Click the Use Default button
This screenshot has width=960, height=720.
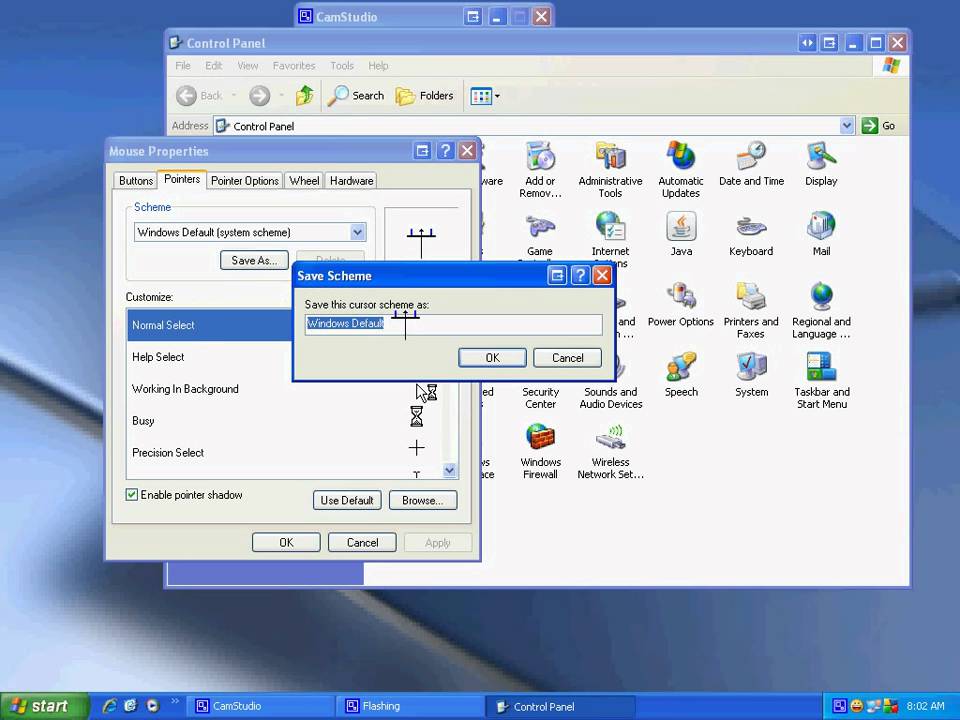coord(347,500)
